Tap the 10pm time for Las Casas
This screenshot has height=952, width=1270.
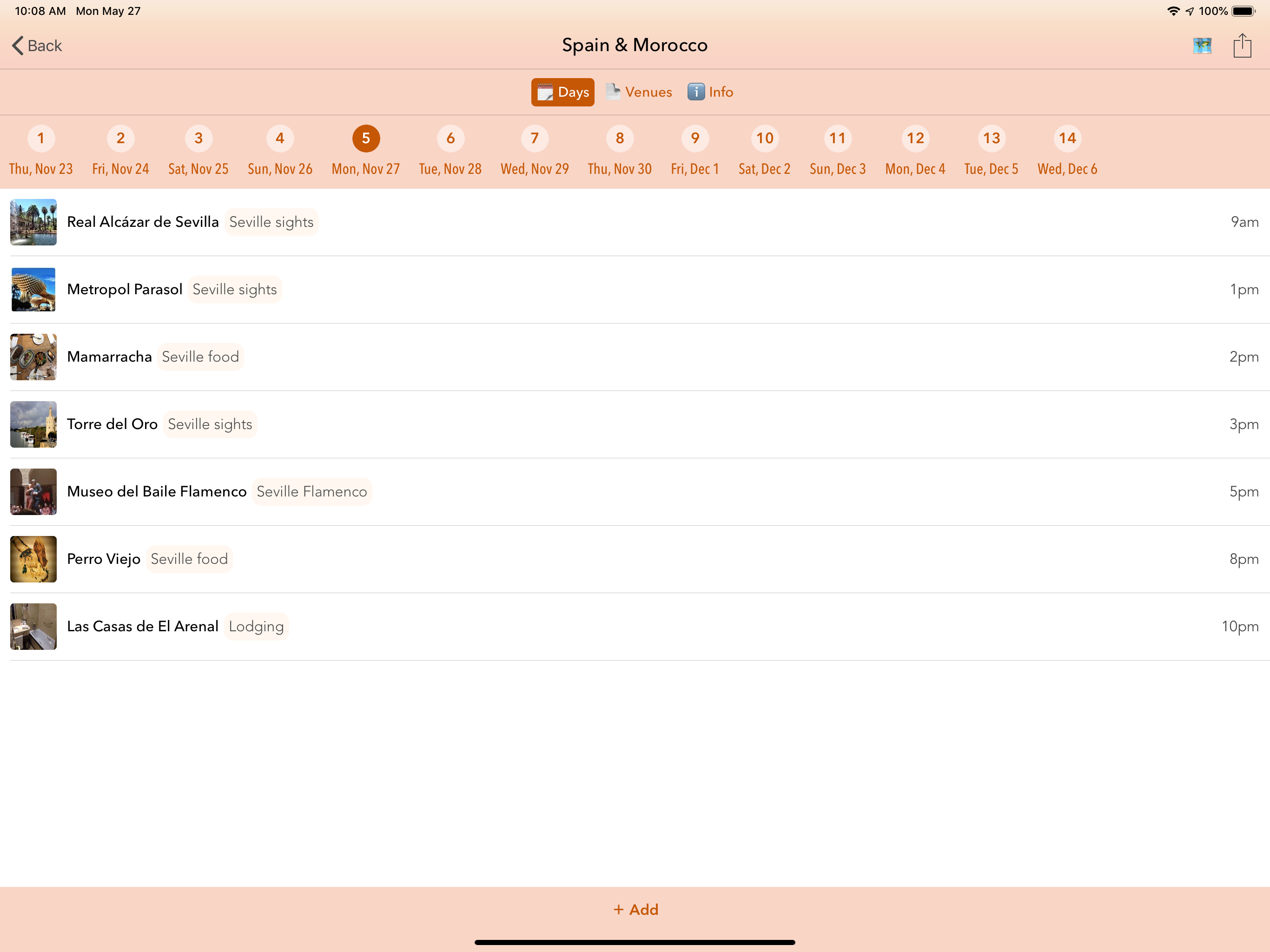(1239, 627)
